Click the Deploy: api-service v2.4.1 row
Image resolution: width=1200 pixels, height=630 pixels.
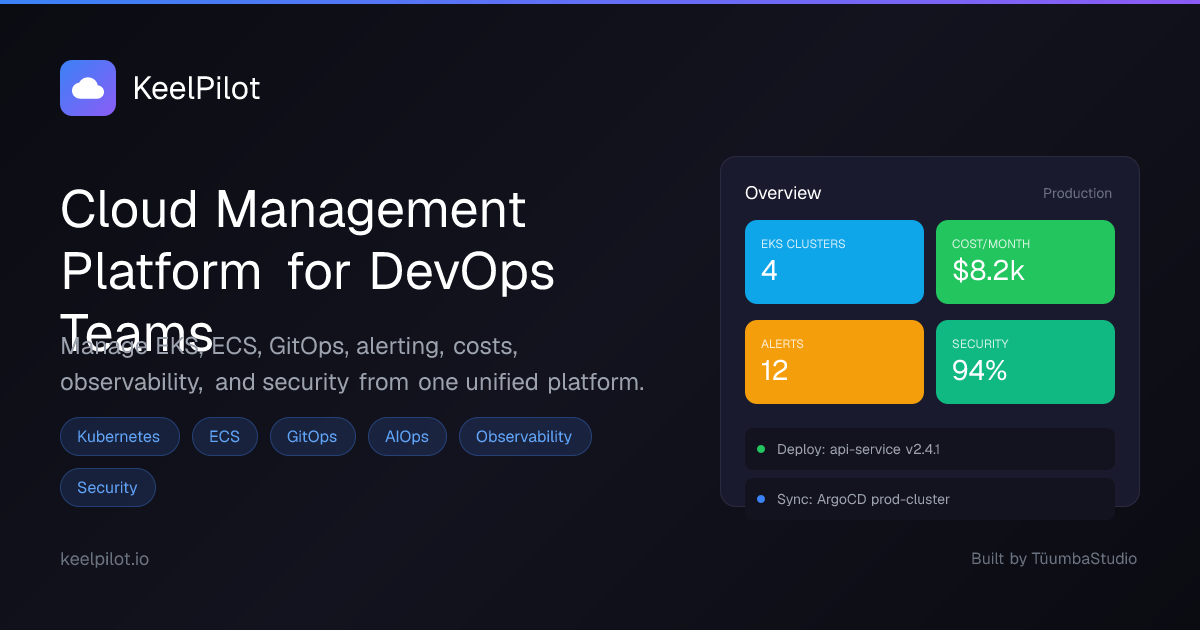coord(930,449)
